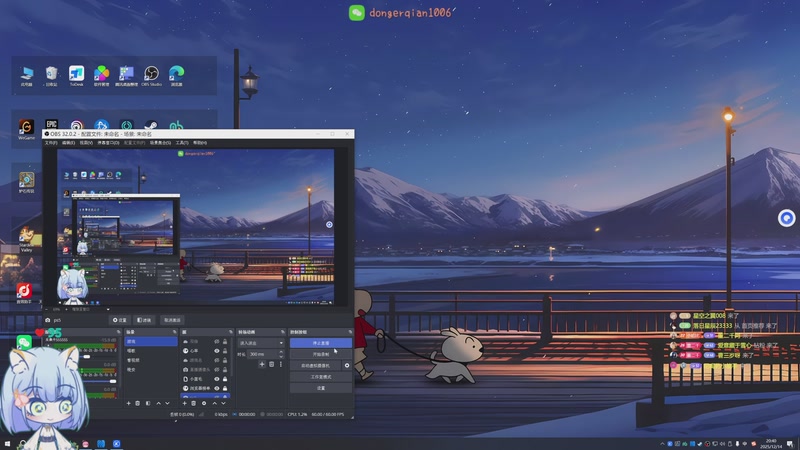Open the 编辑(E) menu in OBS
This screenshot has width=800, height=450.
tap(68, 143)
